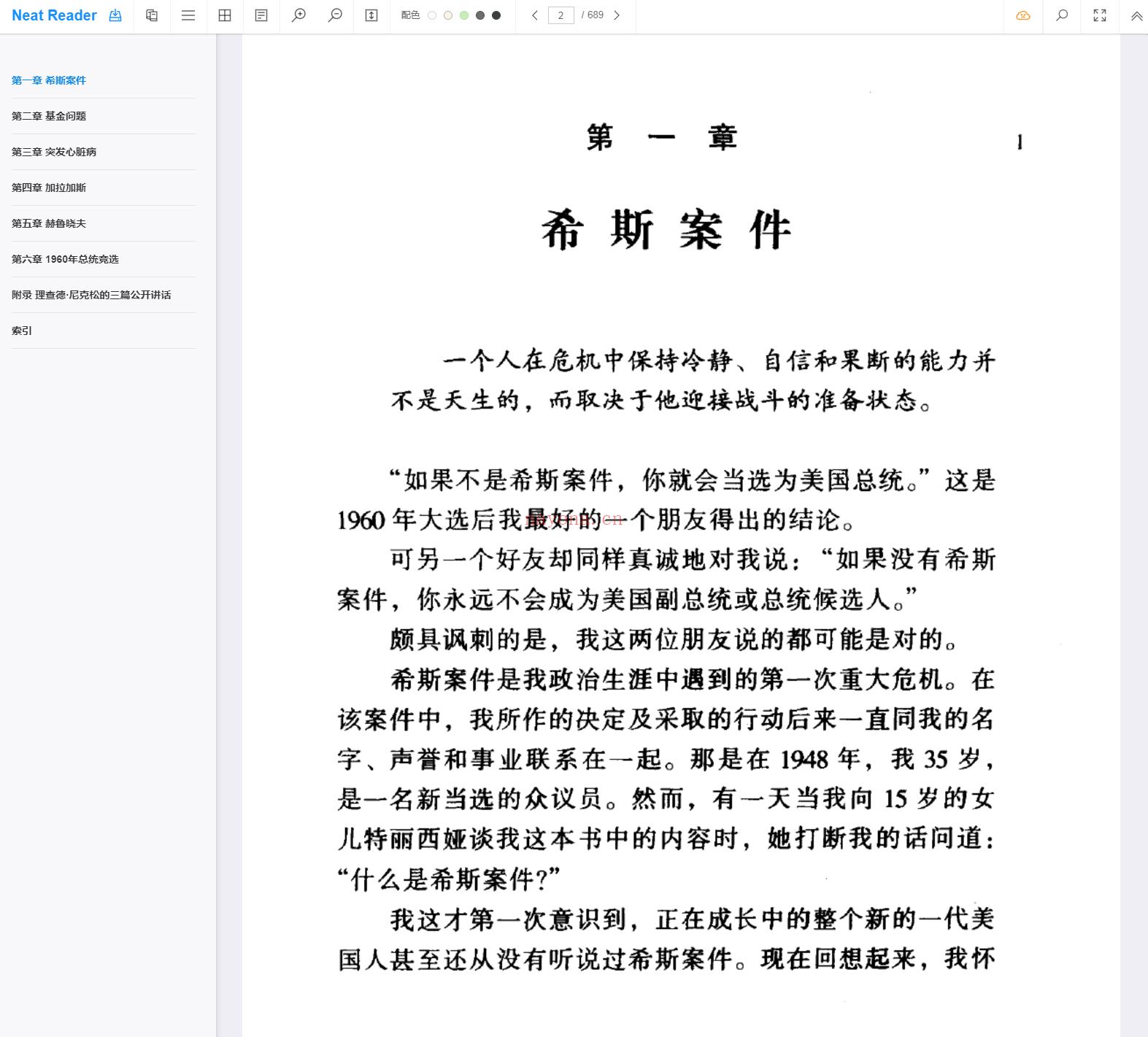Click the fit page height icon
Screen dimensions: 1148x1037
click(x=371, y=15)
